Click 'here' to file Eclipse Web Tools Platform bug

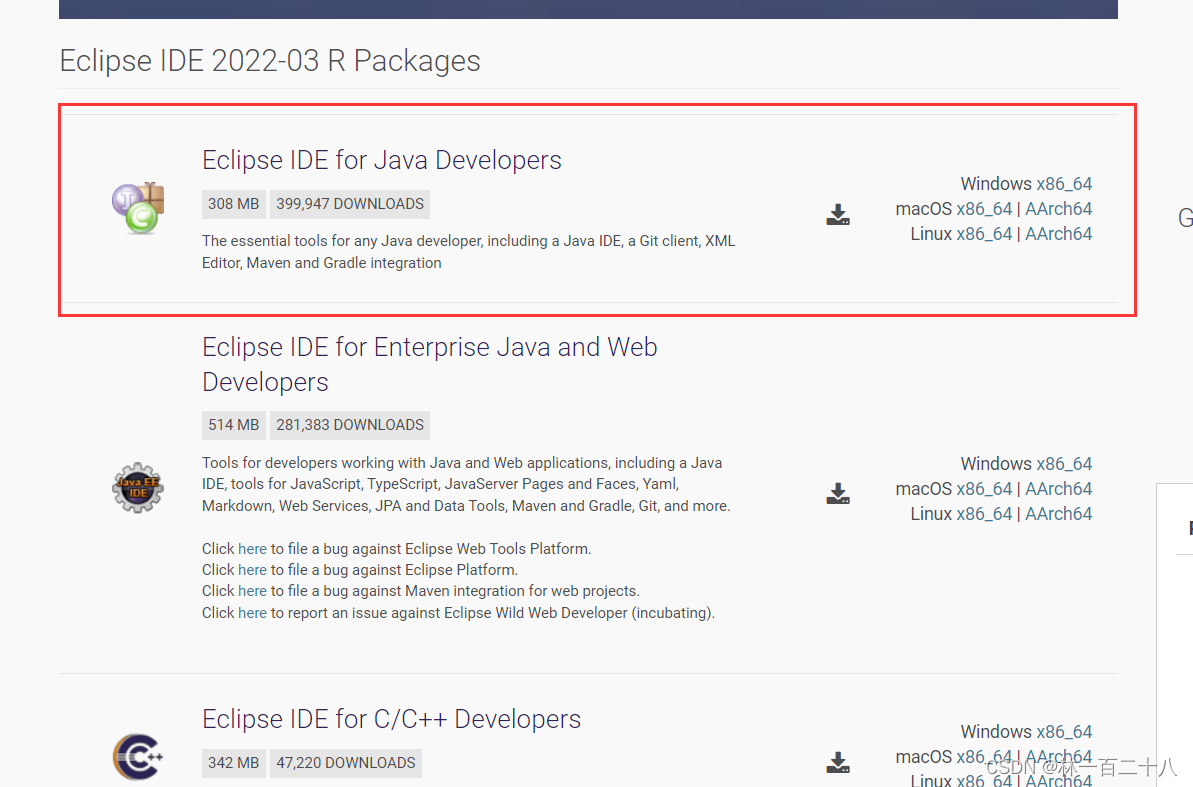coord(252,549)
